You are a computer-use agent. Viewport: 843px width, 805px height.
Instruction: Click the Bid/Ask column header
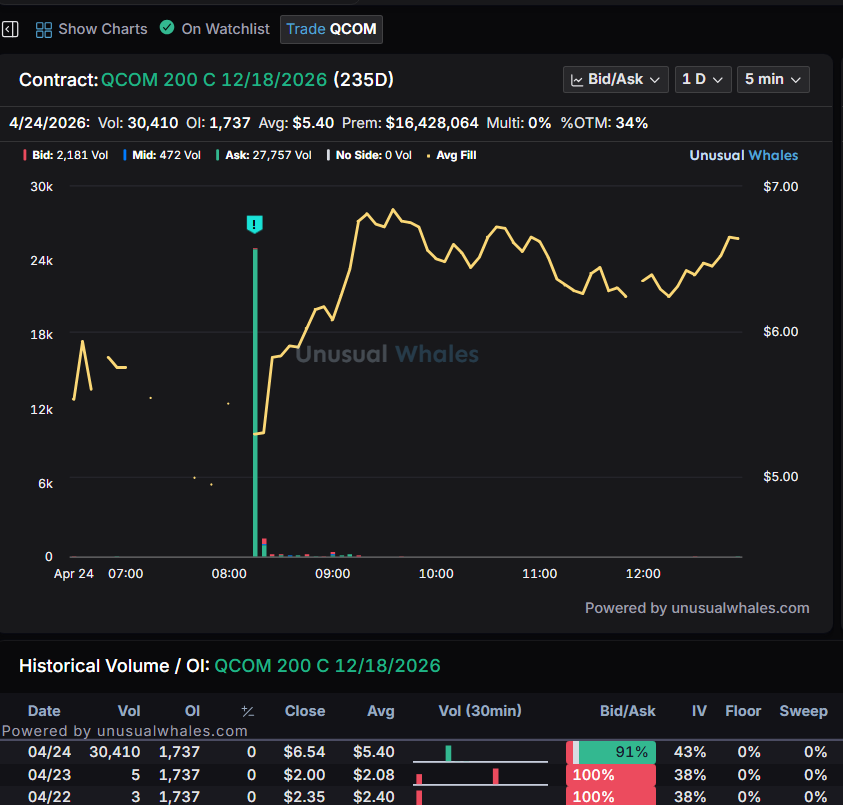click(x=627, y=711)
